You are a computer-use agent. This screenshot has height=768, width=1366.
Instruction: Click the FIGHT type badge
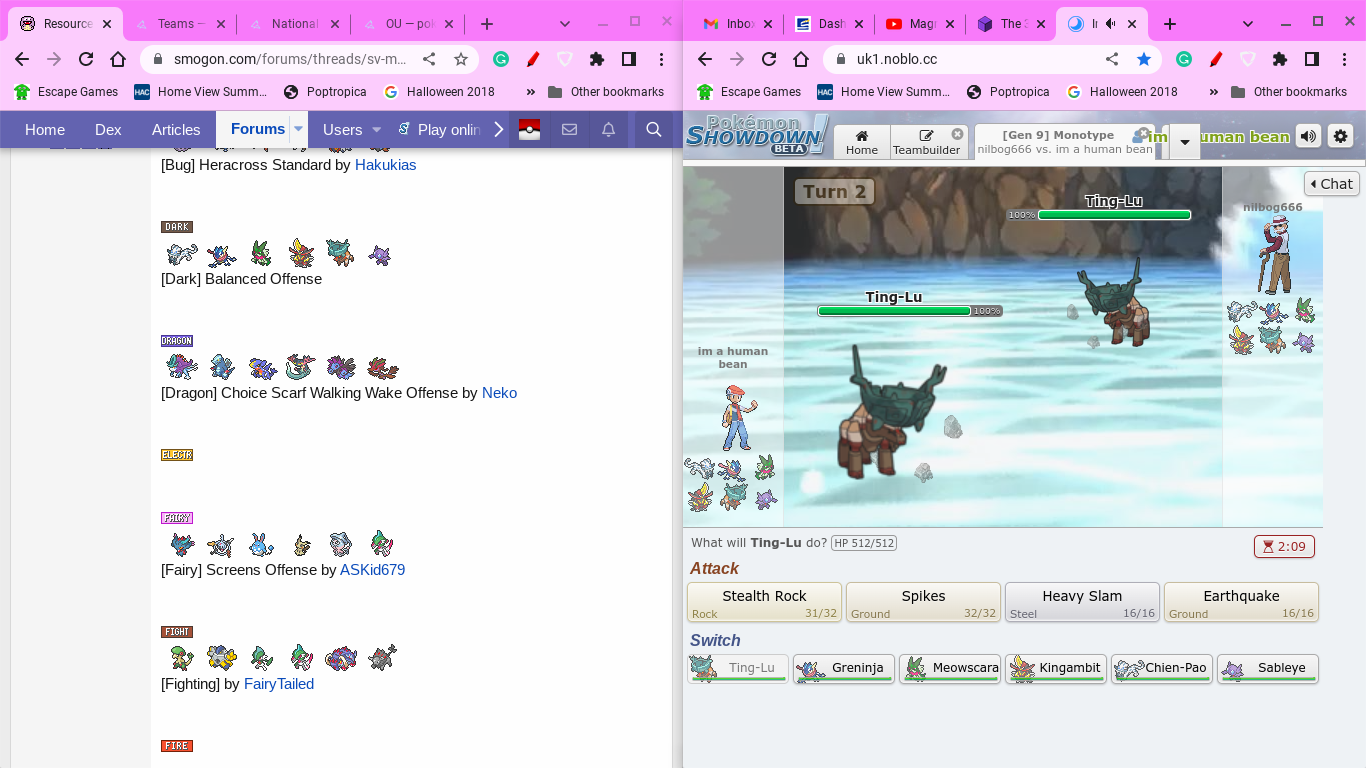pos(177,632)
